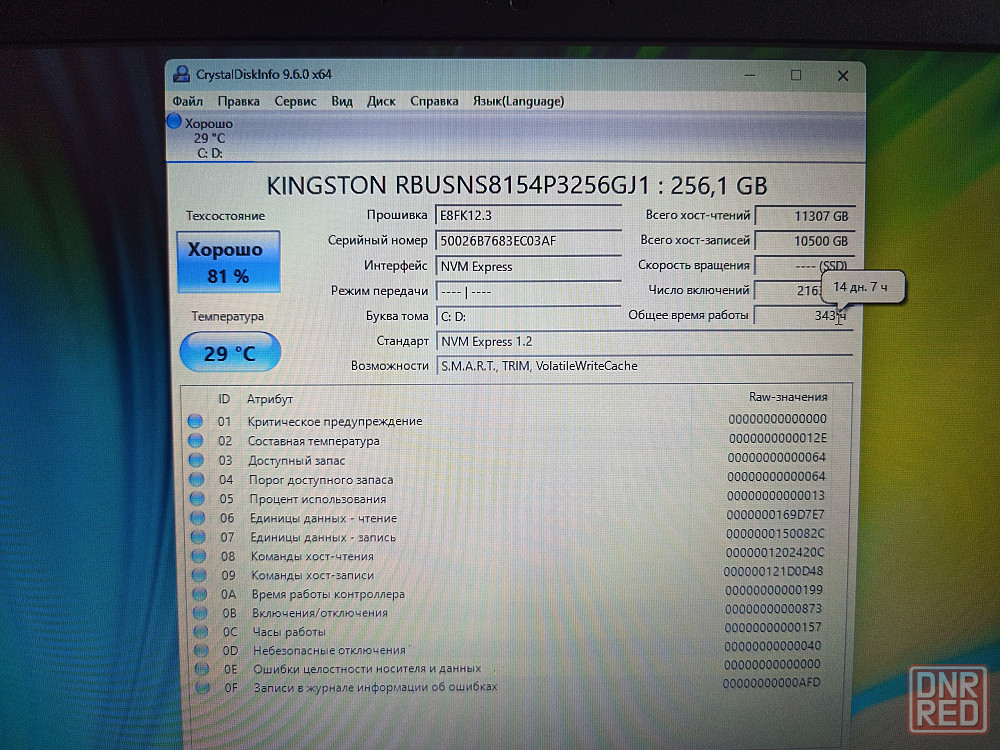This screenshot has height=750, width=1000.
Task: Select the Хорошо 29 °C C: D: disk tab
Action: pos(210,137)
